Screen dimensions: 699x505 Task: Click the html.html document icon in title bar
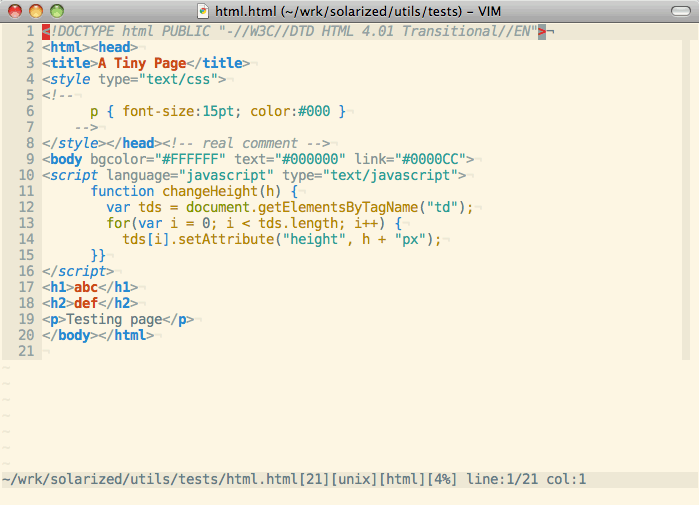pyautogui.click(x=204, y=11)
